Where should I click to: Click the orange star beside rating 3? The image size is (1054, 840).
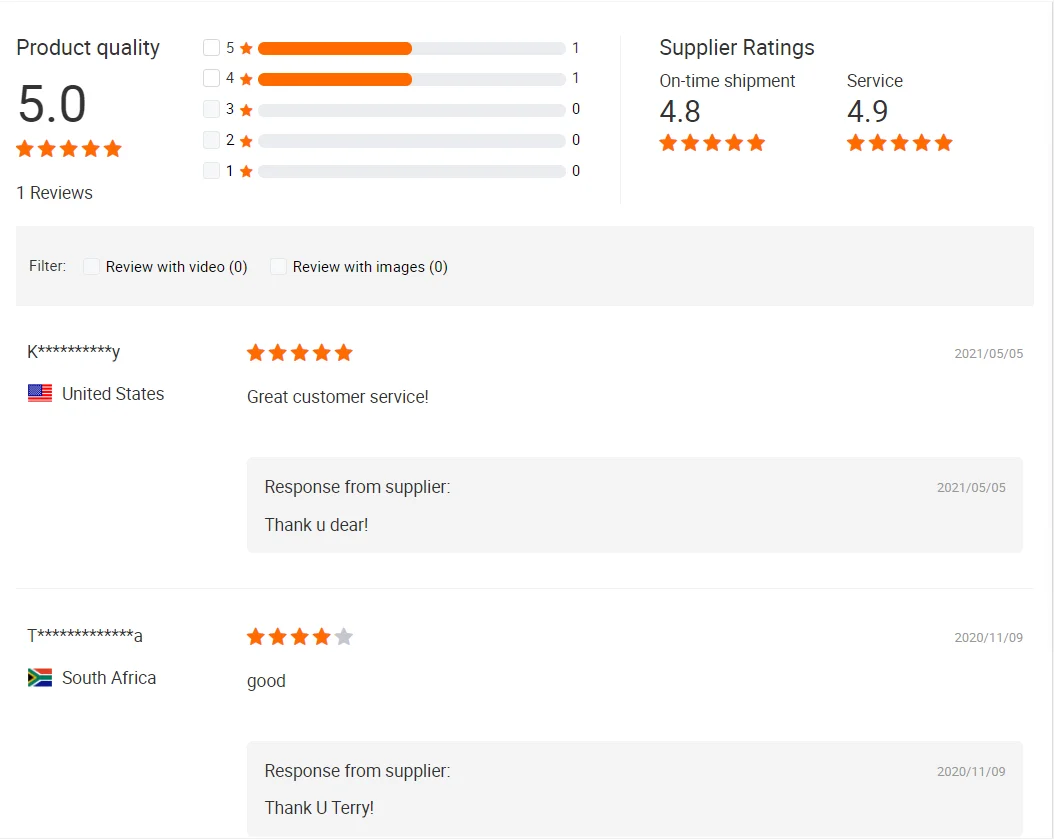coord(246,110)
